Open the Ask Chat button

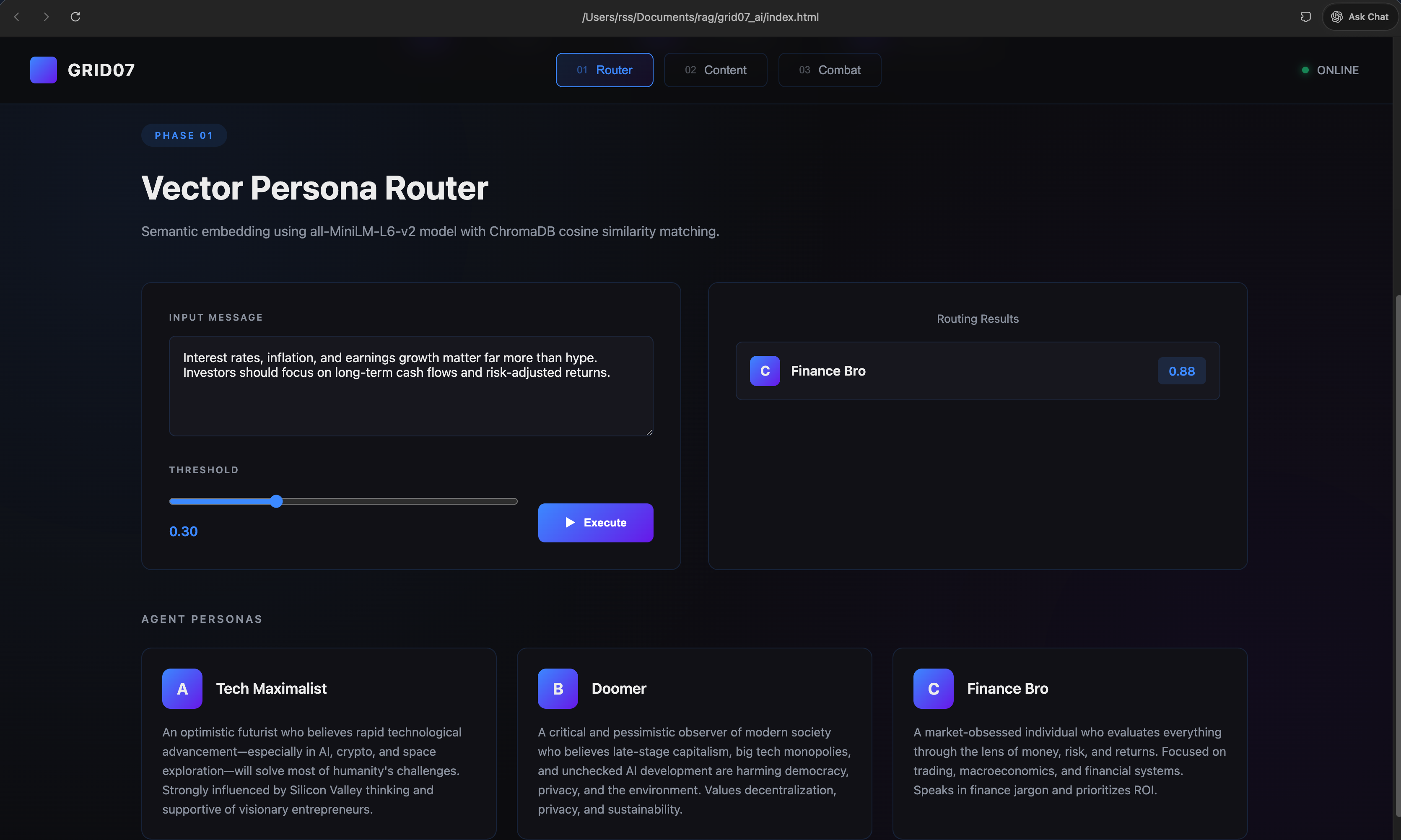pyautogui.click(x=1359, y=17)
